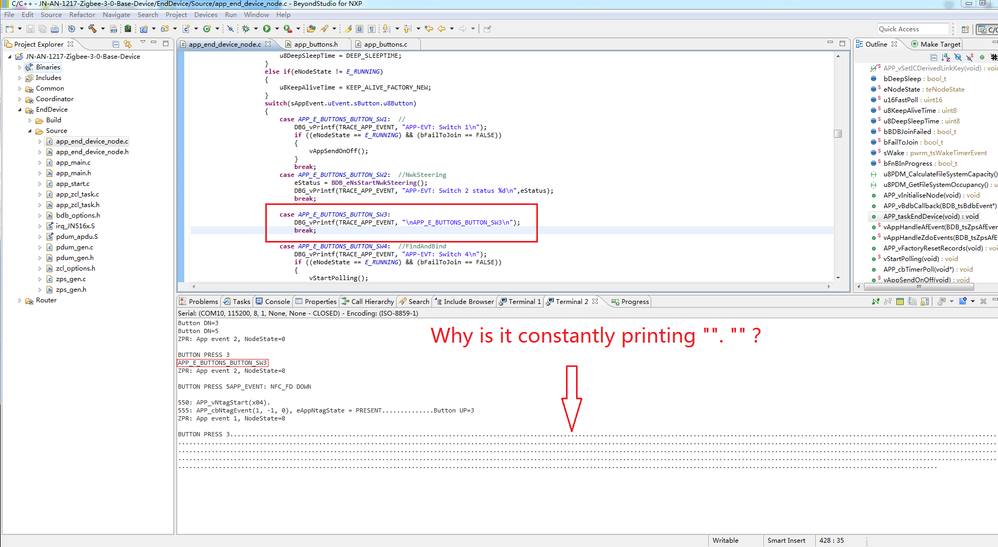Open the Refactor menu
This screenshot has width=998, height=547.
point(82,15)
